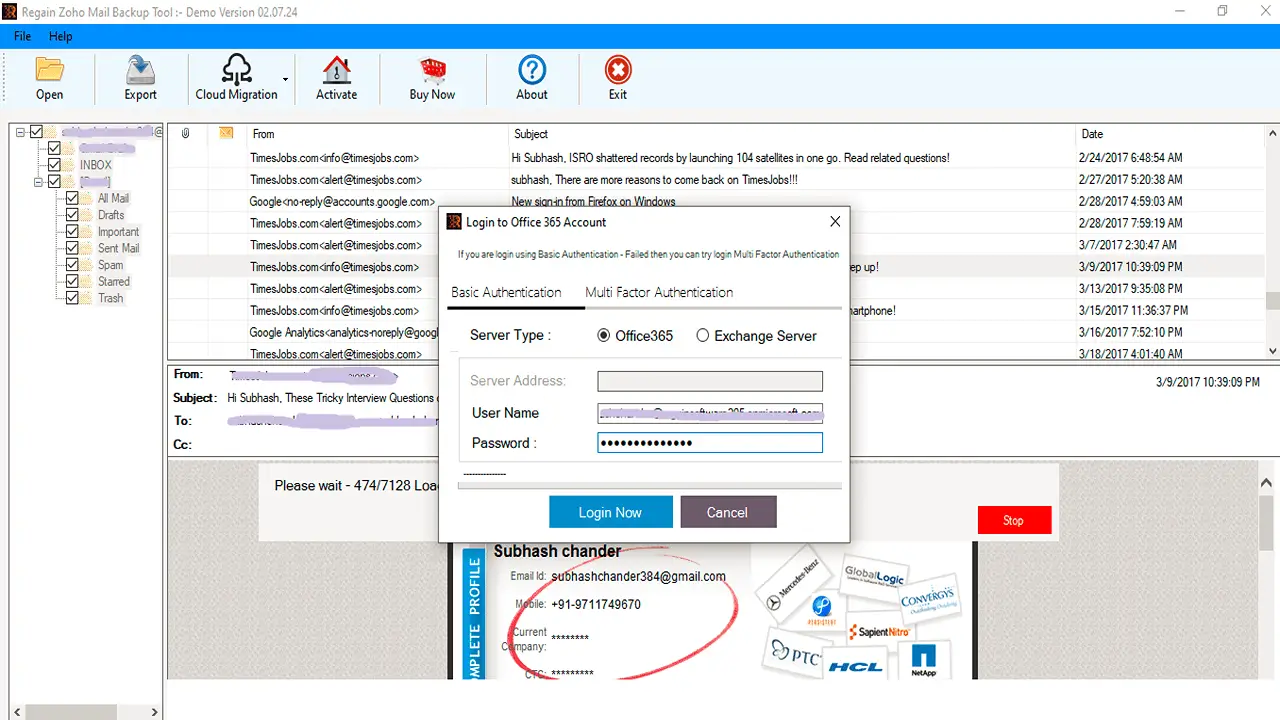Open the Cloud Migration dropdown arrow
1280x720 pixels.
(x=286, y=80)
